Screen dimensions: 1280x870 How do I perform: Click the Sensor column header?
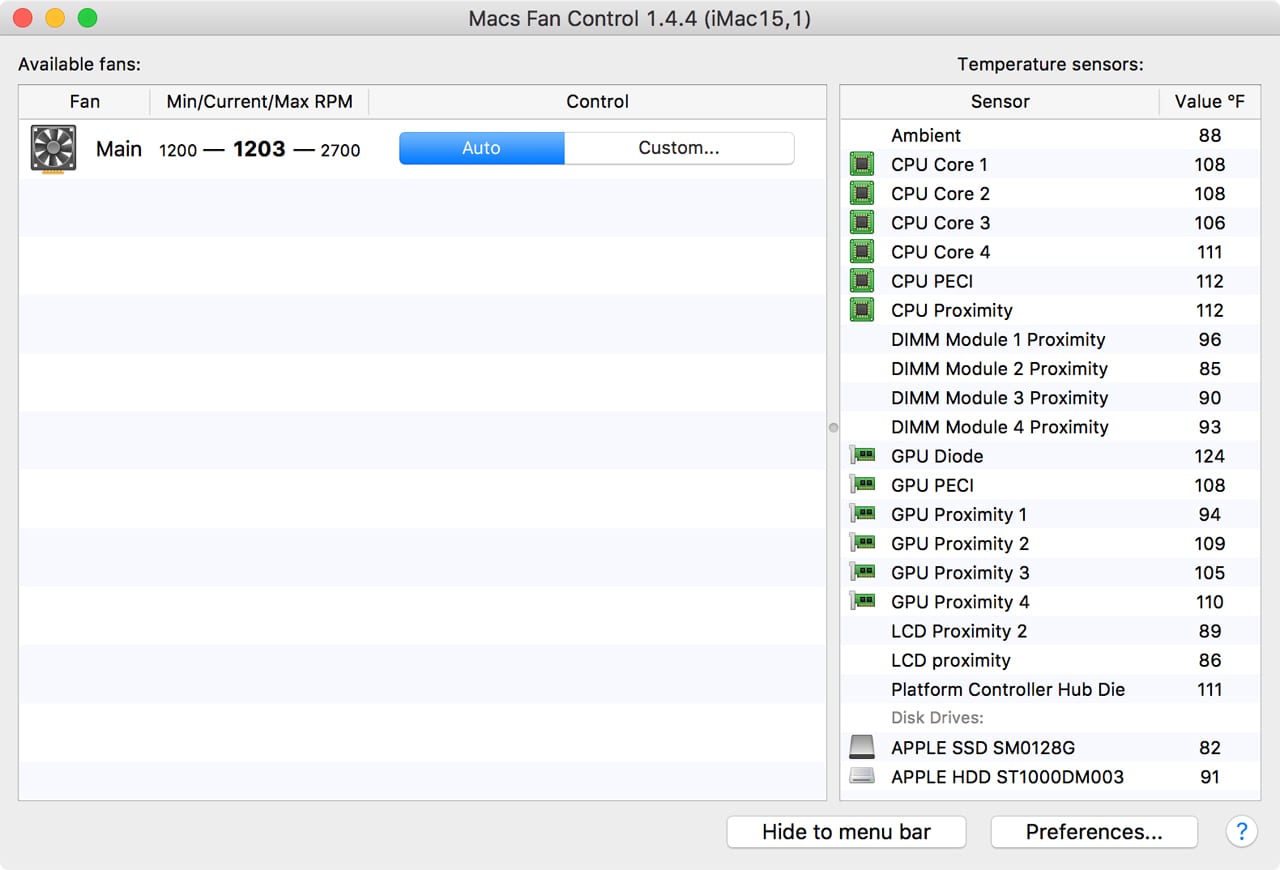point(999,102)
